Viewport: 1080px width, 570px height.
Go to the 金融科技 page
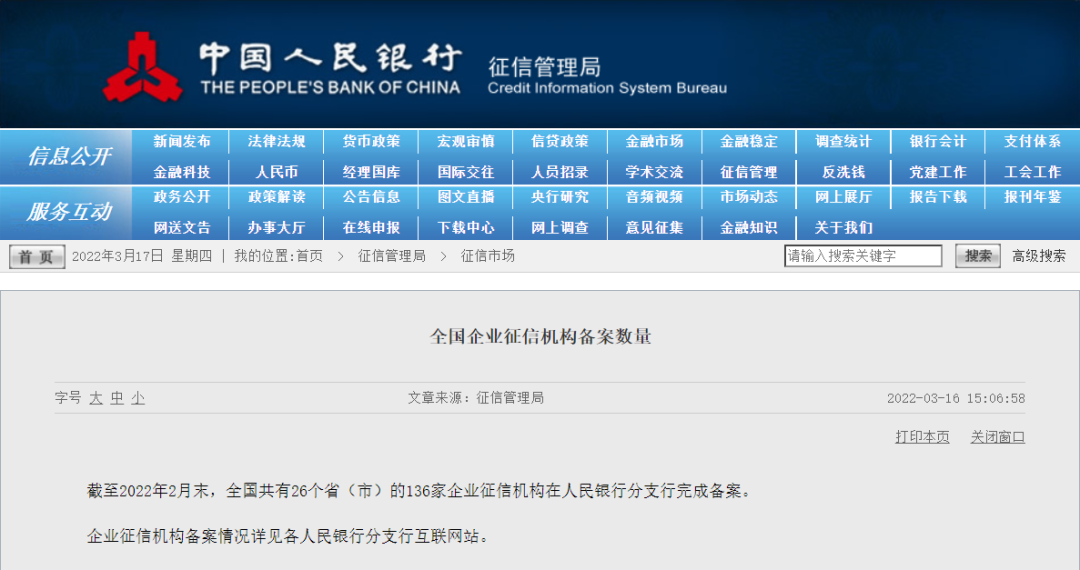tap(182, 172)
